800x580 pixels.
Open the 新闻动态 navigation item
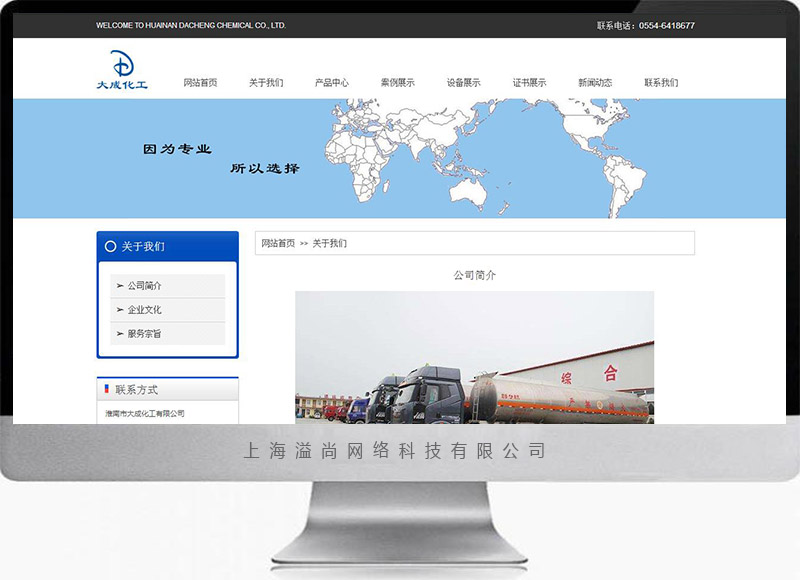(x=595, y=83)
